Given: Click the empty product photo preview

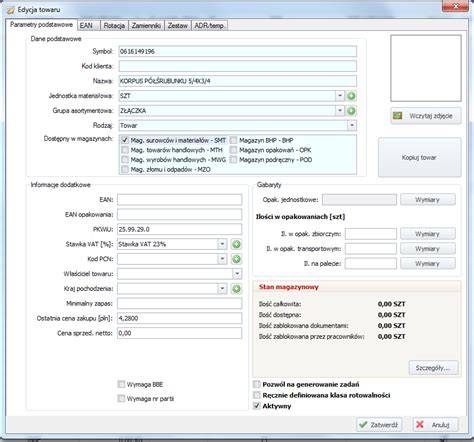Looking at the screenshot, I should coord(426,68).
